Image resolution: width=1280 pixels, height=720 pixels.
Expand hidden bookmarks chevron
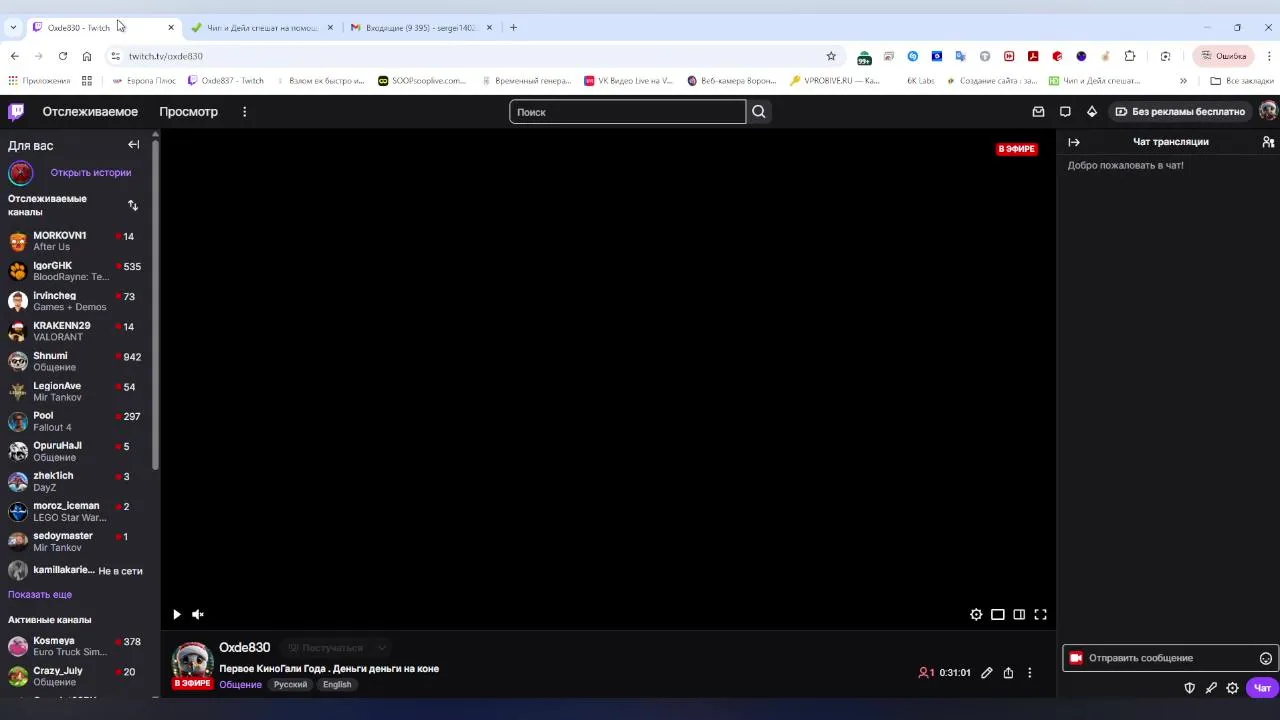pos(1183,81)
